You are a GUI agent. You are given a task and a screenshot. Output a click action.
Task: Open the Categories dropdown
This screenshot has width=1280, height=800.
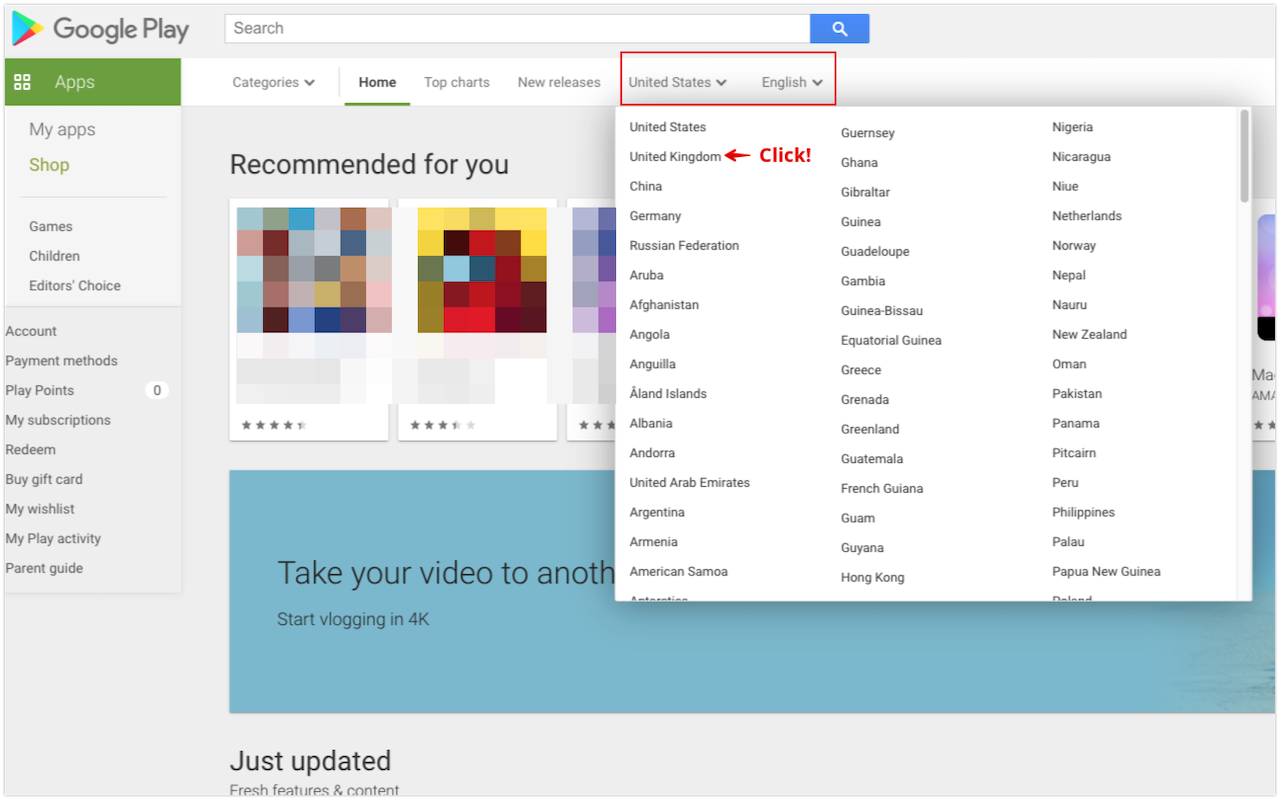[273, 82]
